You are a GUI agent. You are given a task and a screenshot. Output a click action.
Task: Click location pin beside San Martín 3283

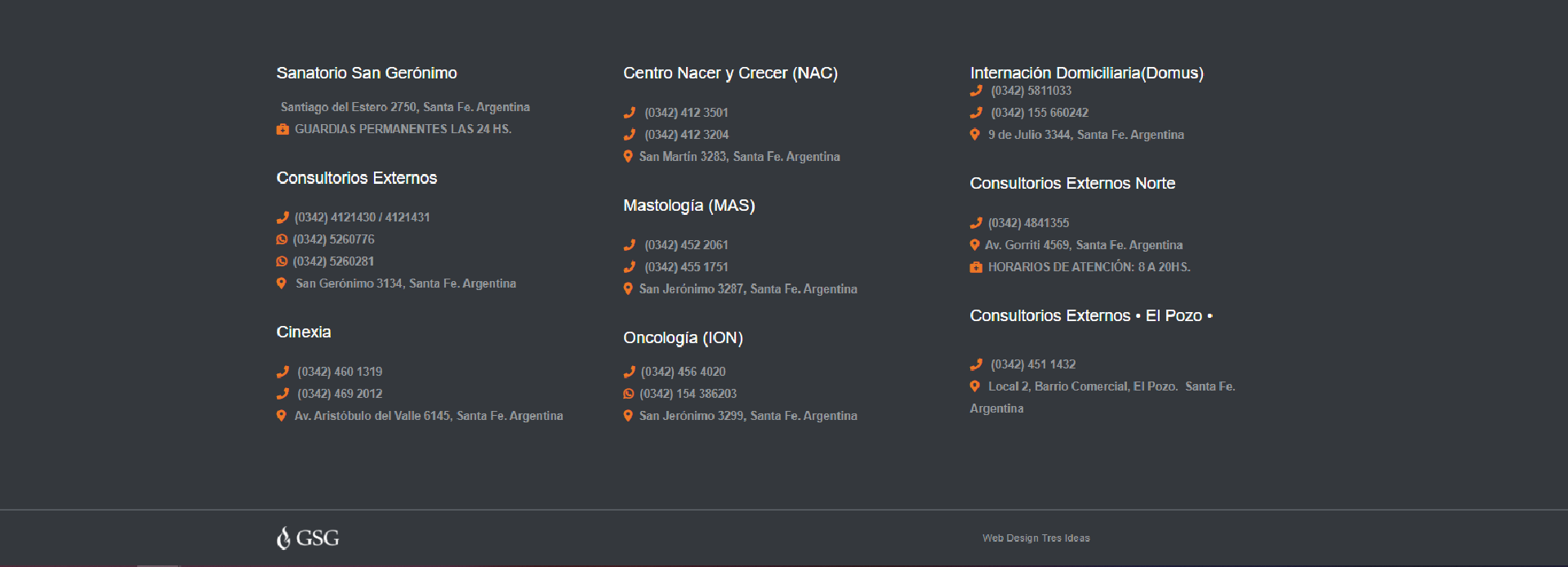click(x=628, y=157)
